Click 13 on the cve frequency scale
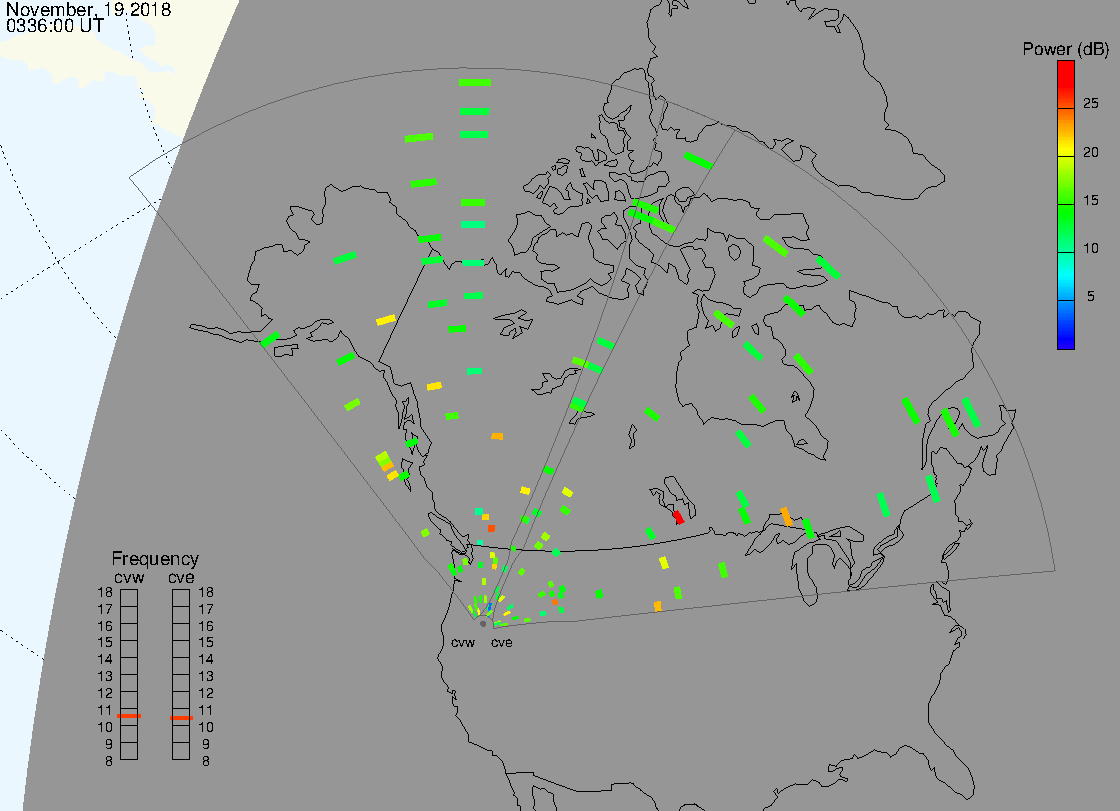This screenshot has width=1120, height=811. pyautogui.click(x=206, y=676)
